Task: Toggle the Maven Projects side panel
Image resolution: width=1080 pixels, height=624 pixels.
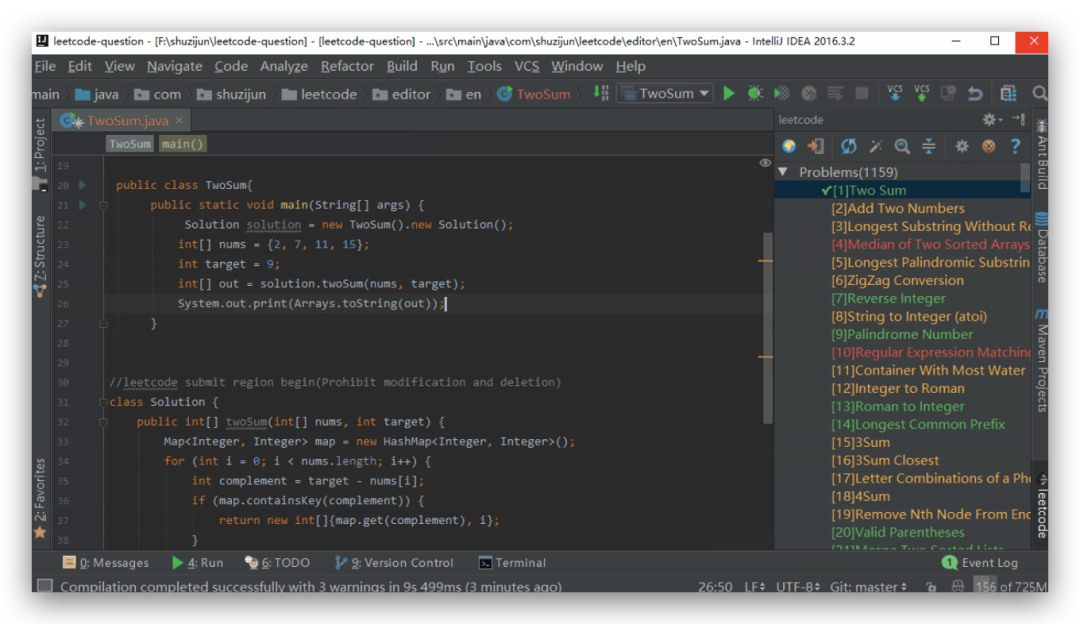Action: pos(1041,360)
